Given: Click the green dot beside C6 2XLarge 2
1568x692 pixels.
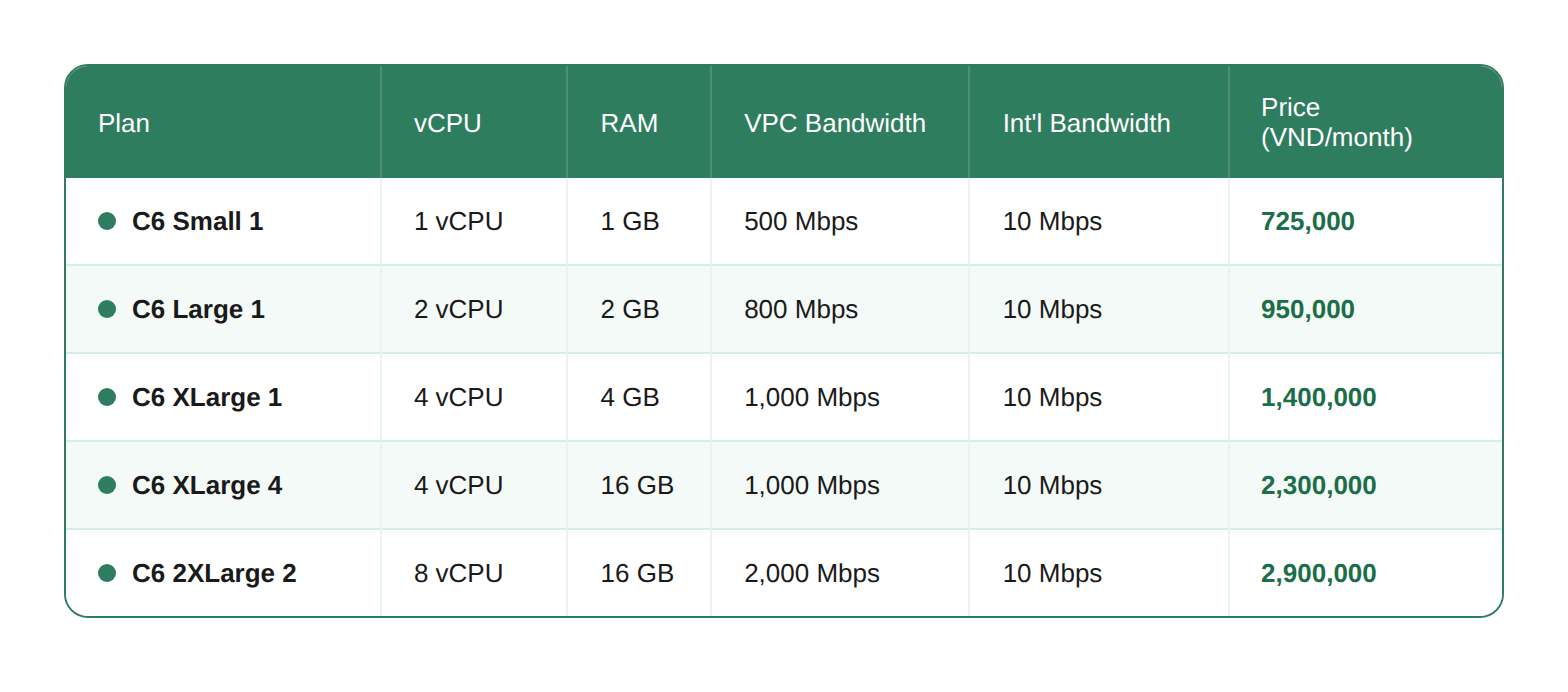Looking at the screenshot, I should click(x=107, y=573).
